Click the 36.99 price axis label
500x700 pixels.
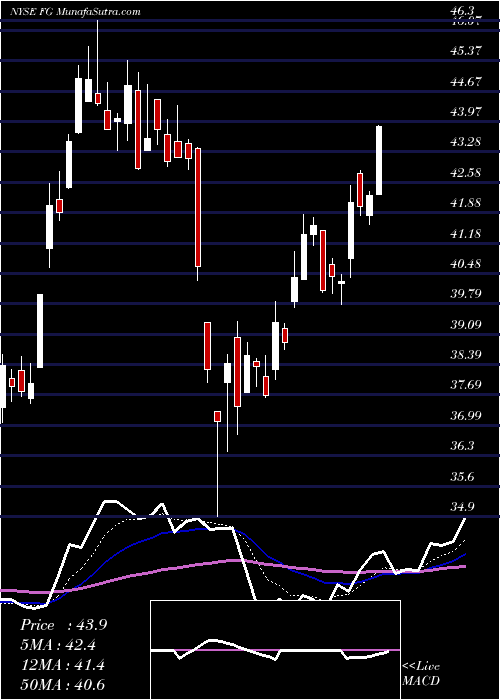pos(466,415)
